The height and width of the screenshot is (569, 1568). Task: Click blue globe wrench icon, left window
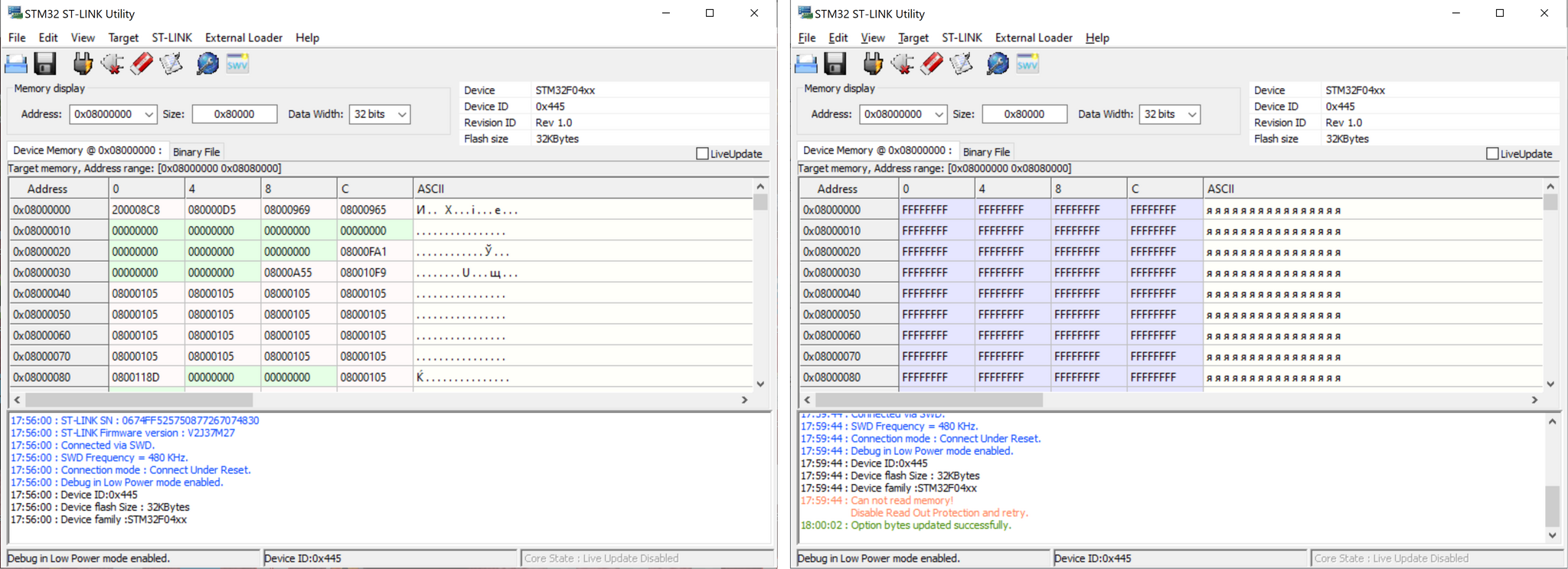(x=207, y=64)
